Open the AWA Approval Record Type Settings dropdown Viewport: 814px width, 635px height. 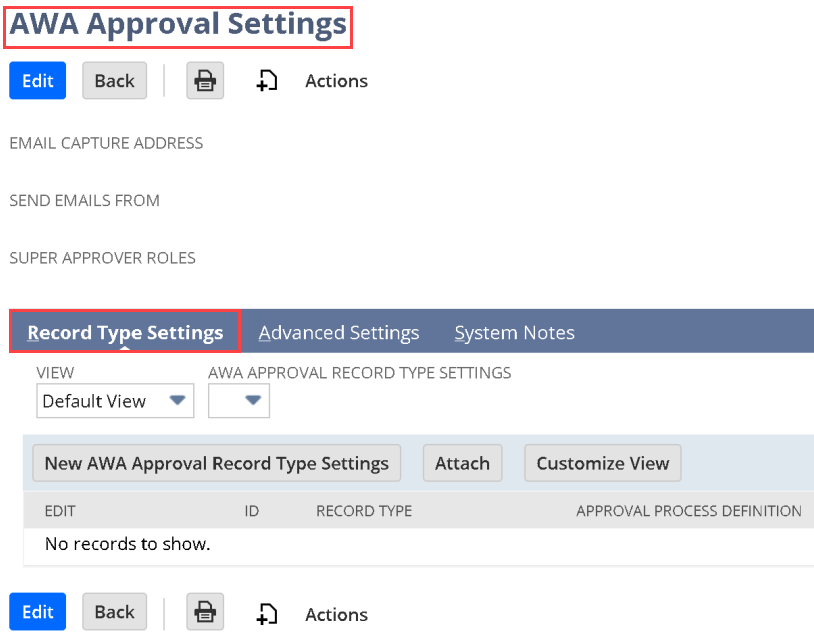239,401
